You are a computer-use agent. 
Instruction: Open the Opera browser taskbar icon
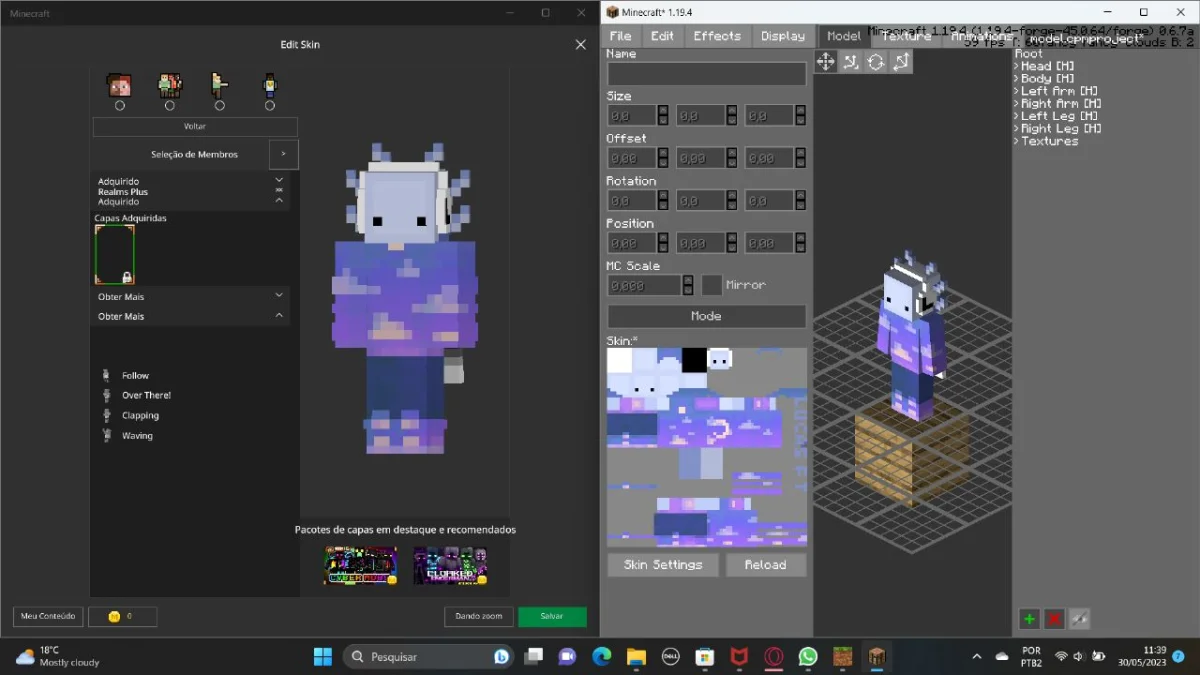point(774,656)
